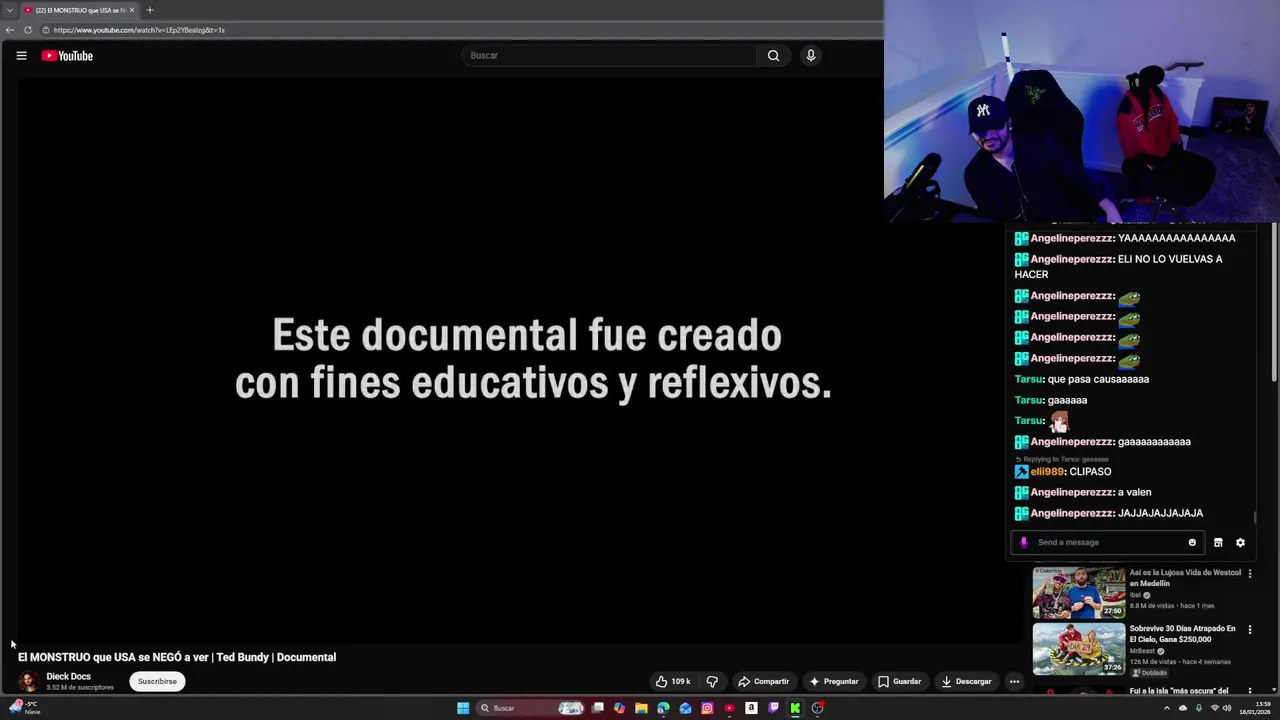Click the El MONSTRUO video title text
The width and height of the screenshot is (1280, 720).
177,657
